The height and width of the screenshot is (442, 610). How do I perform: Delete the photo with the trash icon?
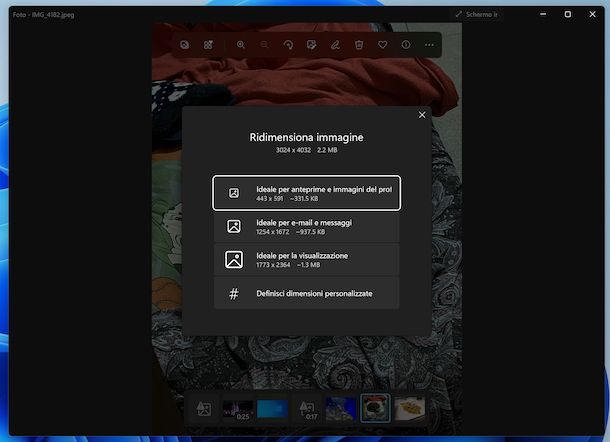[x=359, y=45]
